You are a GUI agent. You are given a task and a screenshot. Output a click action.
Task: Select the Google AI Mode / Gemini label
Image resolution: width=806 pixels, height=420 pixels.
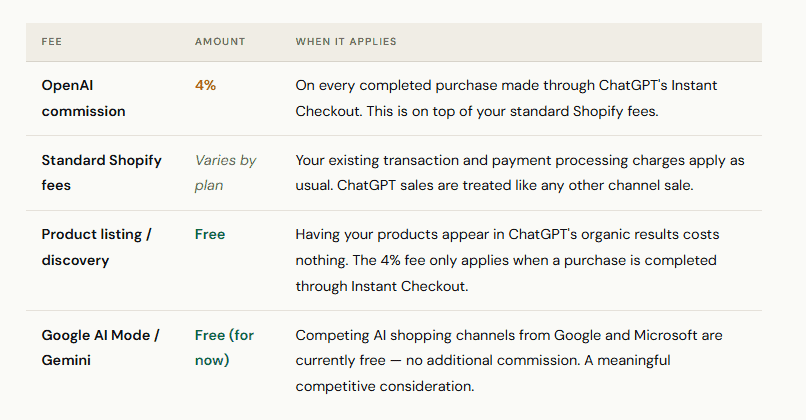[100, 347]
